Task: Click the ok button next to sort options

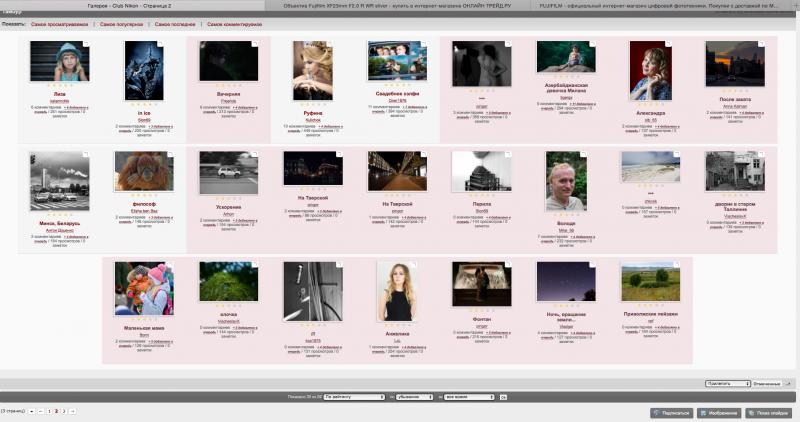Action: pos(503,397)
